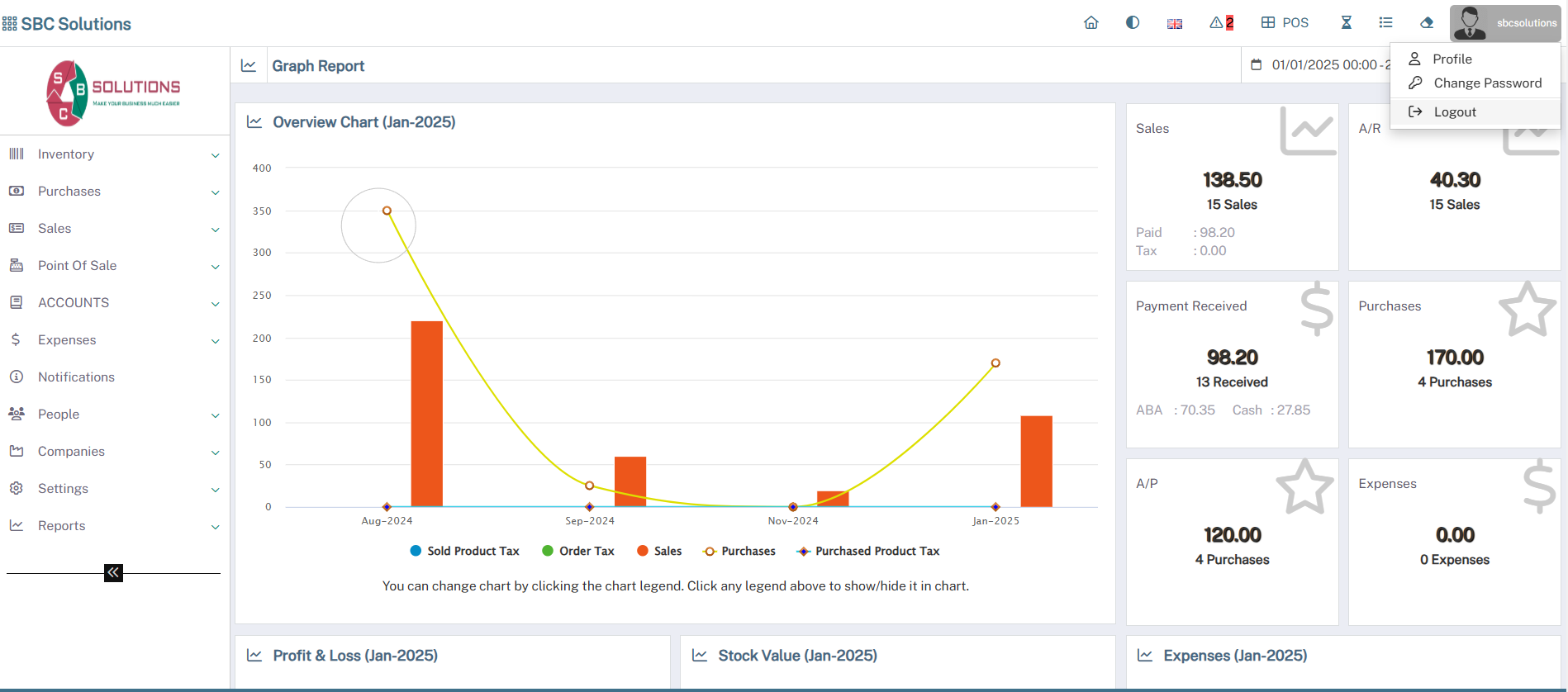Toggle dark mode contrast icon
1568x692 pixels.
point(1133,23)
